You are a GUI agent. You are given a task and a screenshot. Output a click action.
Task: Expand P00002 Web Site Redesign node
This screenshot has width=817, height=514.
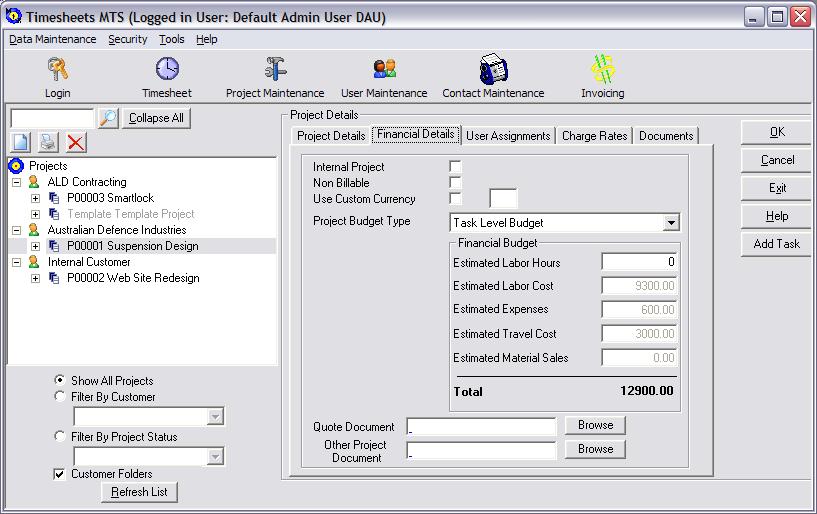point(35,278)
